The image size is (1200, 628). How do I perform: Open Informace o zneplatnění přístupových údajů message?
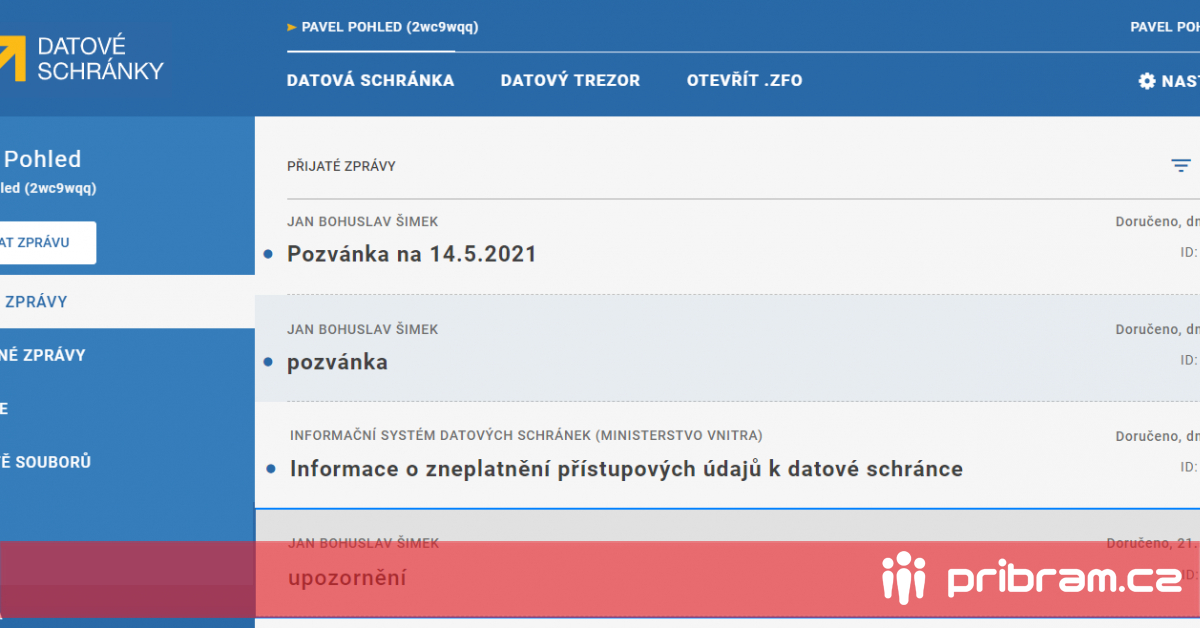[626, 468]
